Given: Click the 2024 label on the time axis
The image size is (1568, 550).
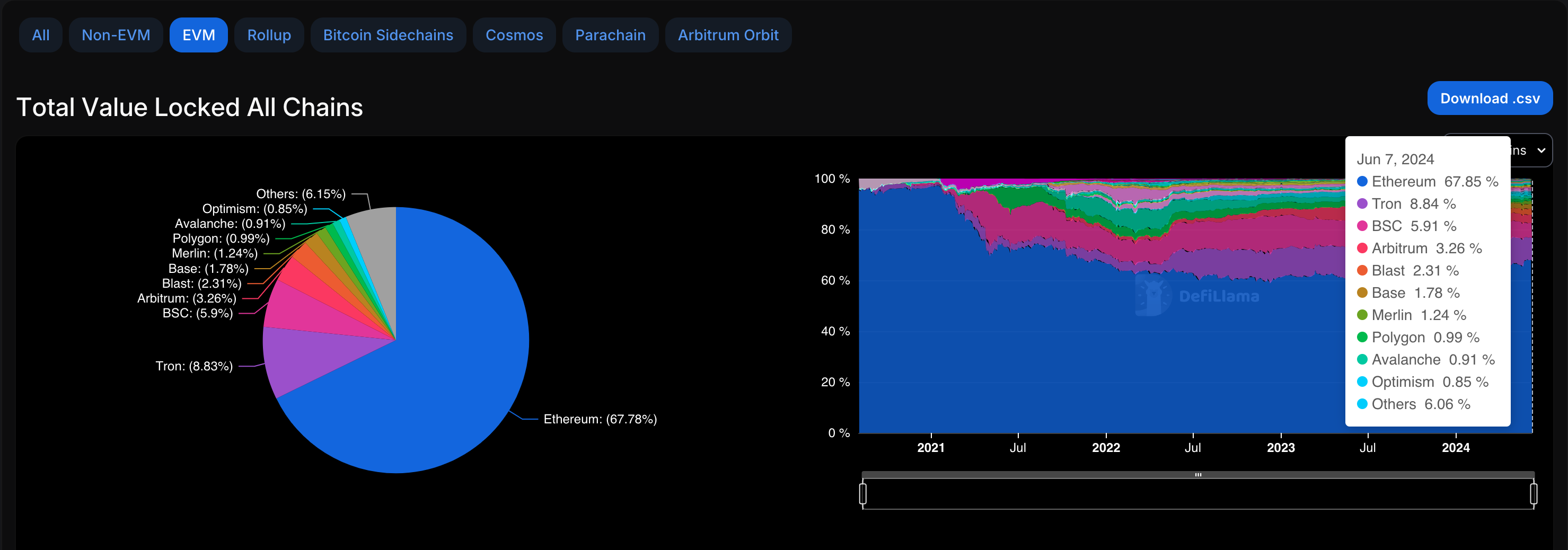Looking at the screenshot, I should pos(1456,448).
